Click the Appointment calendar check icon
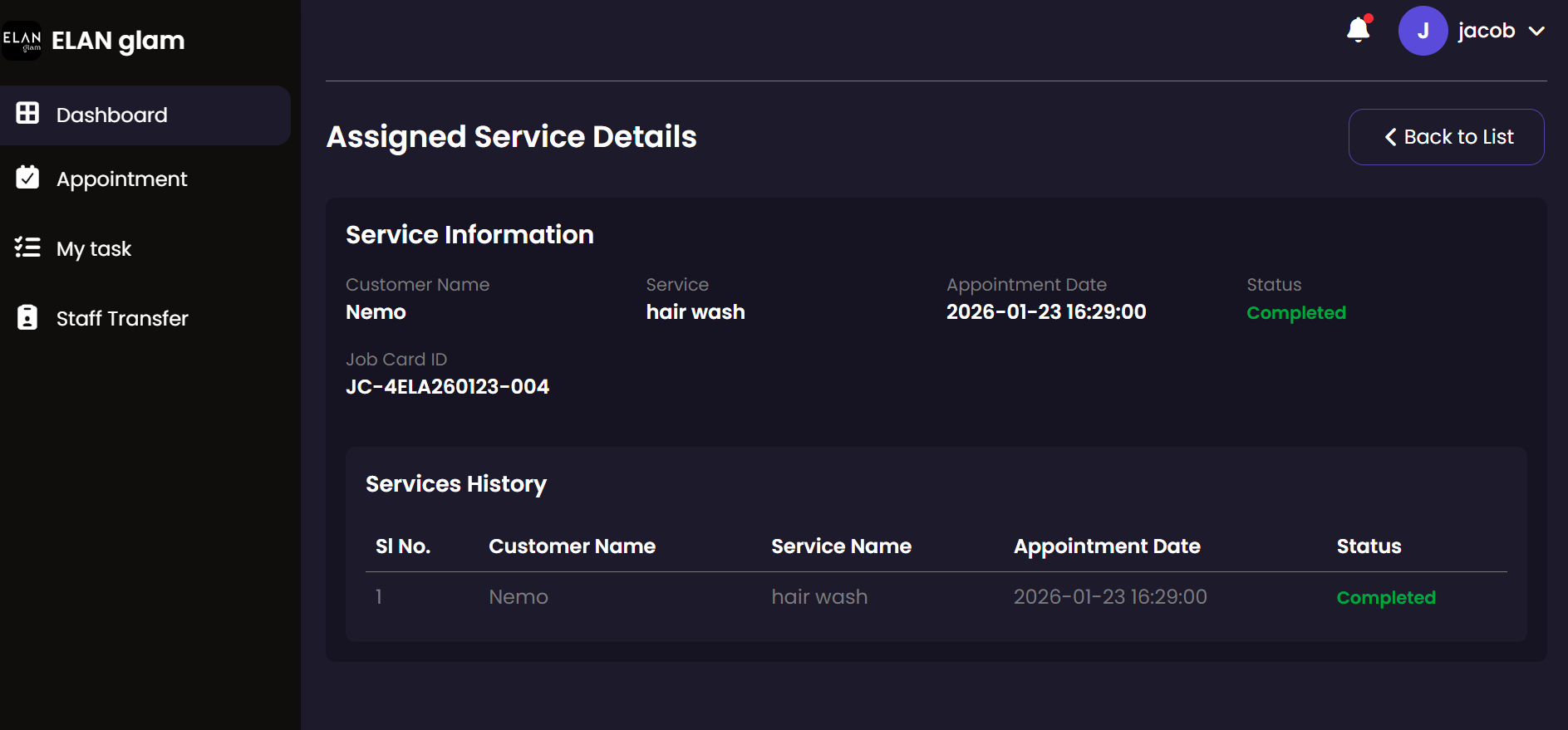 coord(27,178)
